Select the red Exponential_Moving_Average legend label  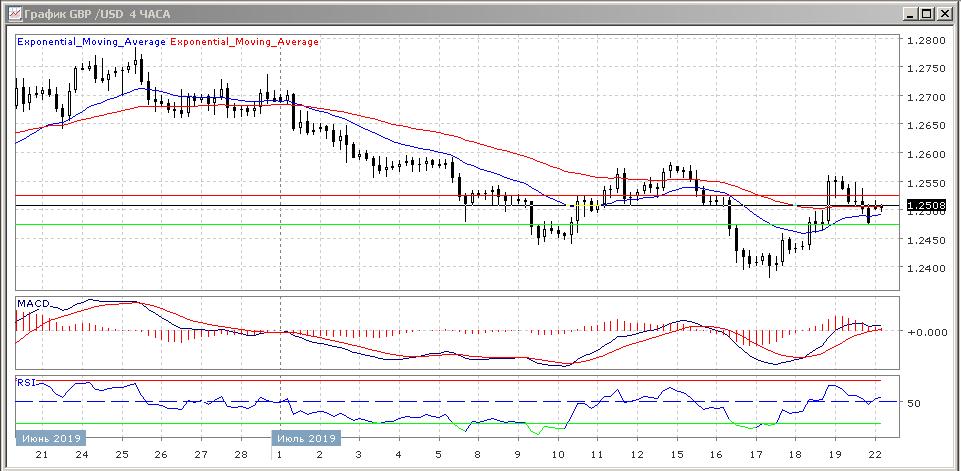(245, 42)
